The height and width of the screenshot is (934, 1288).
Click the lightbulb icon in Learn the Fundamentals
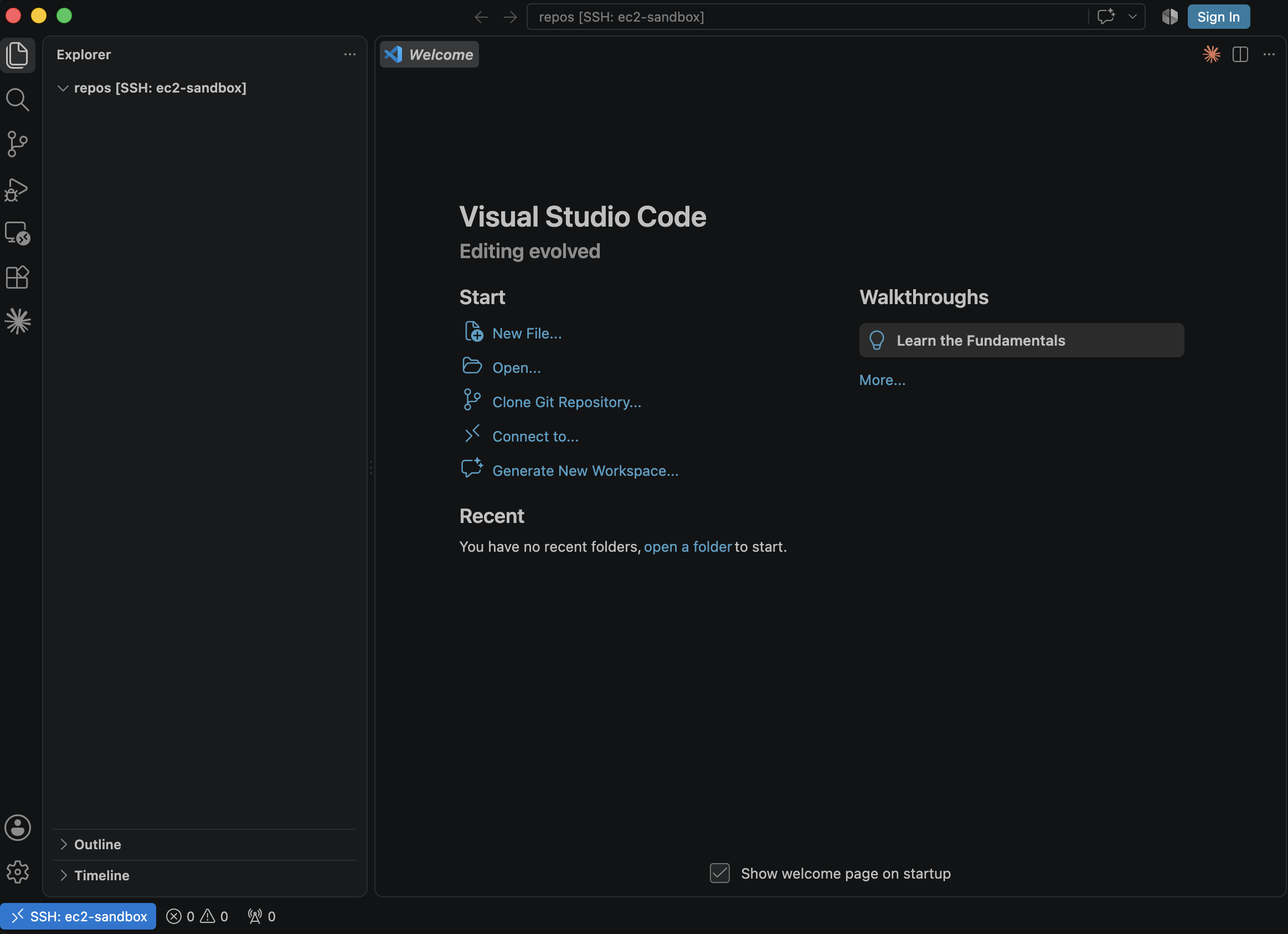point(877,340)
